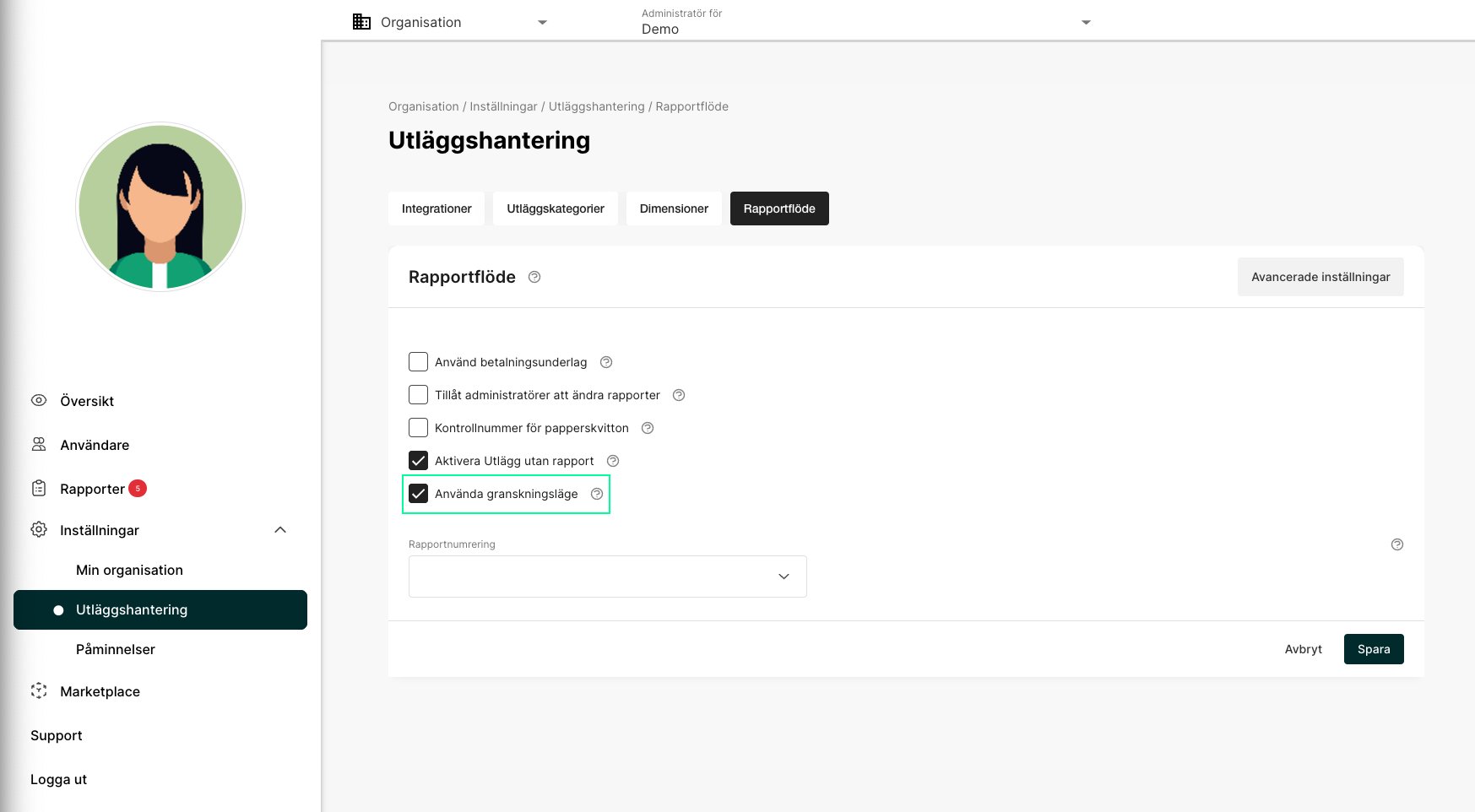Click the Marketplace icon in sidebar
The height and width of the screenshot is (812, 1475).
pyautogui.click(x=39, y=690)
